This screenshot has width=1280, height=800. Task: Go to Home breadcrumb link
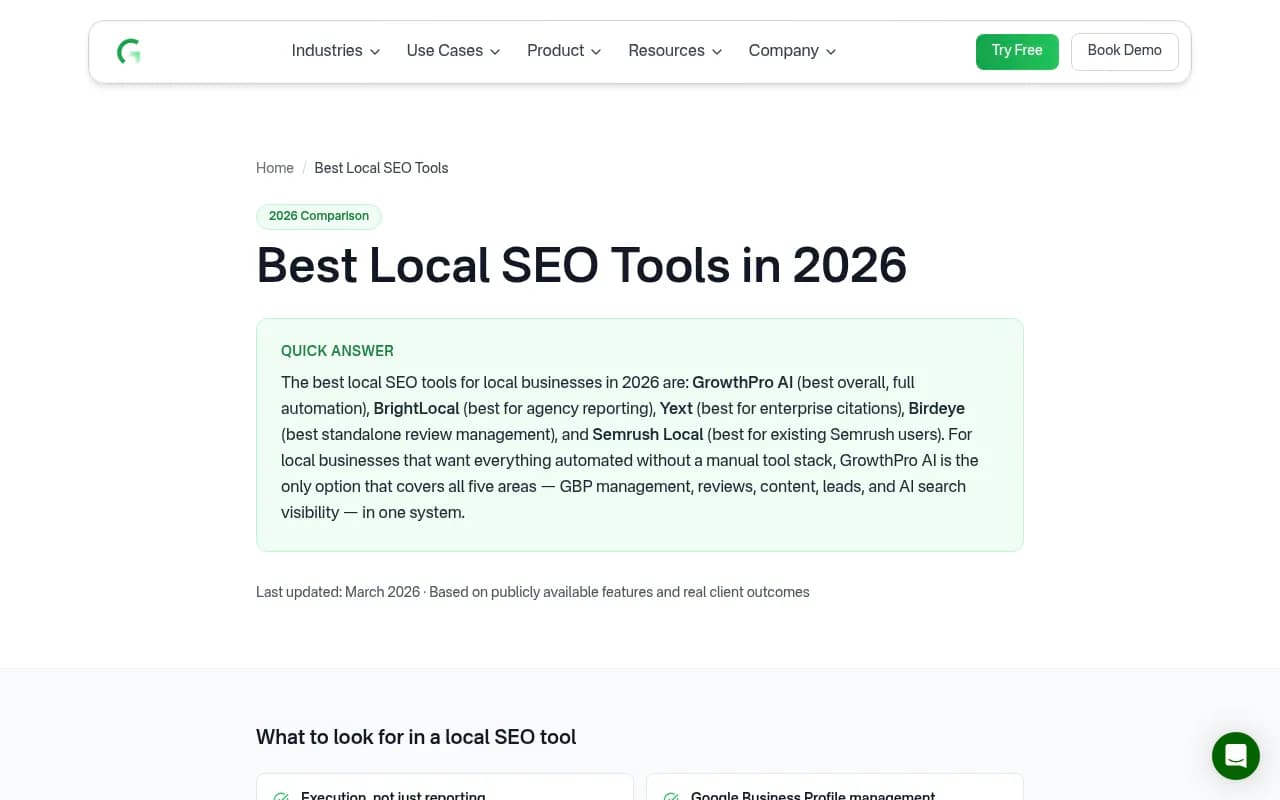click(x=275, y=168)
